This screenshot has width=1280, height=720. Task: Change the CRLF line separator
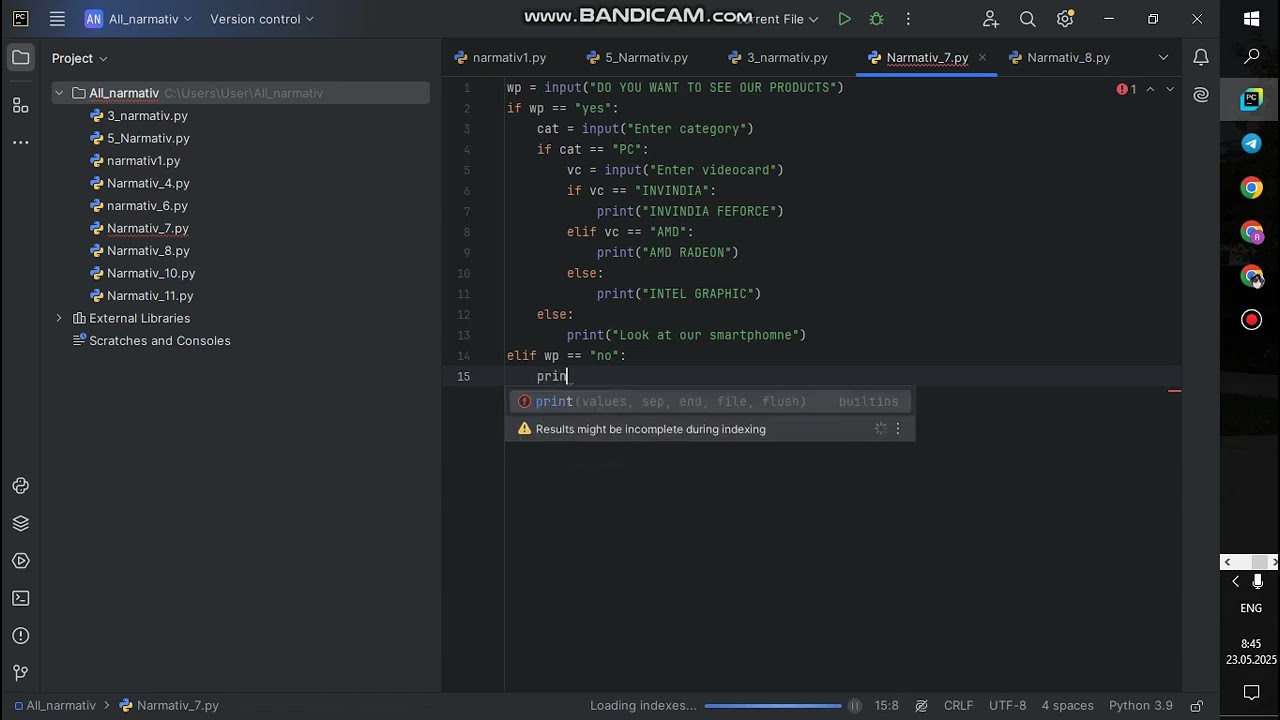(958, 706)
